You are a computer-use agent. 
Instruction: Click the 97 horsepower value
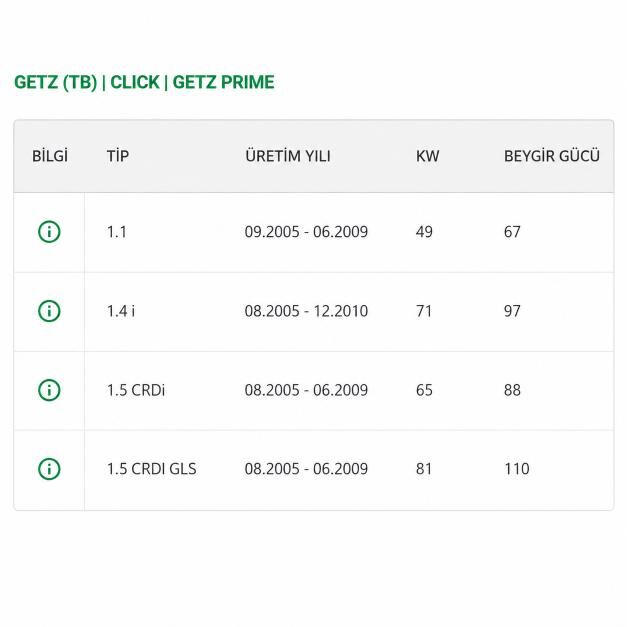click(x=512, y=311)
